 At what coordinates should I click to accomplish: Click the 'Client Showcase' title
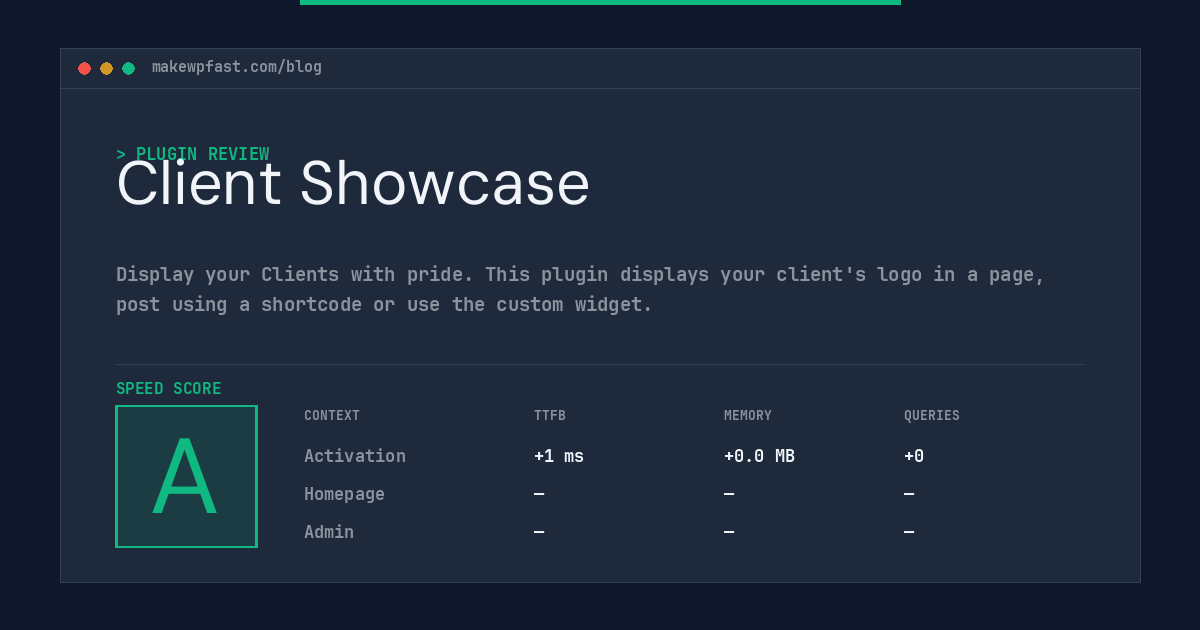coord(353,184)
